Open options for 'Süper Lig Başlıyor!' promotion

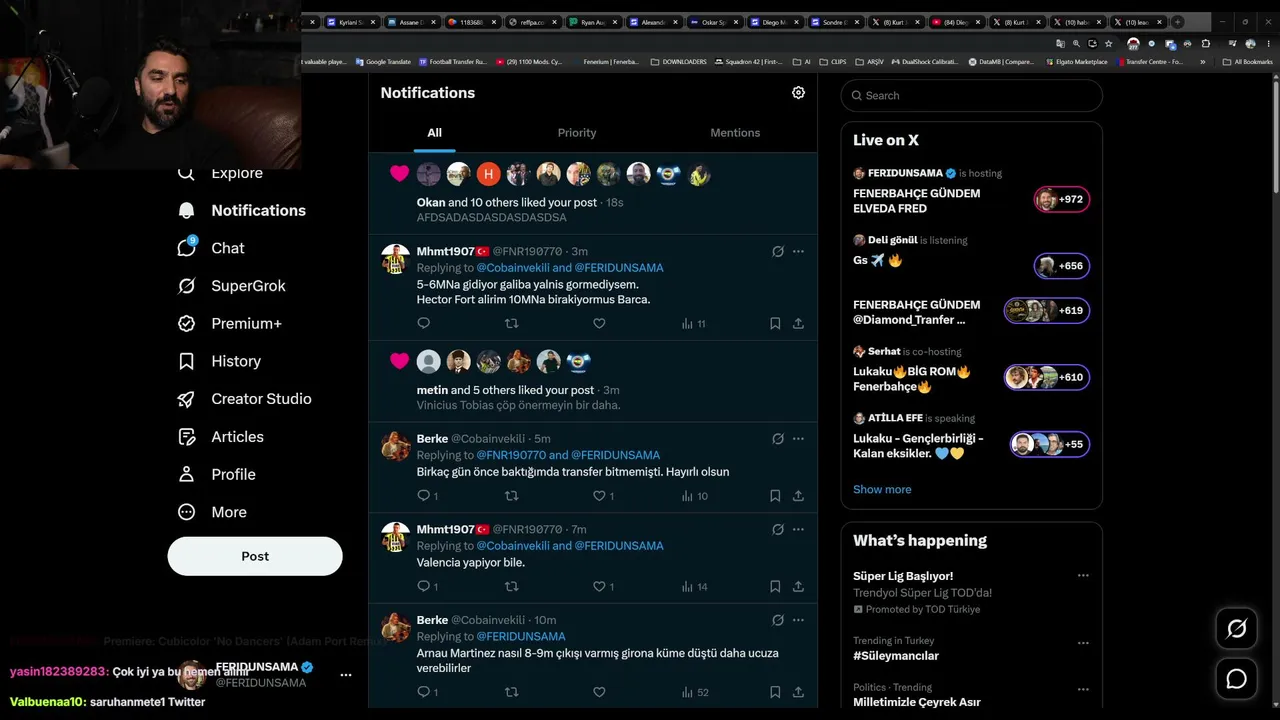click(x=1083, y=576)
